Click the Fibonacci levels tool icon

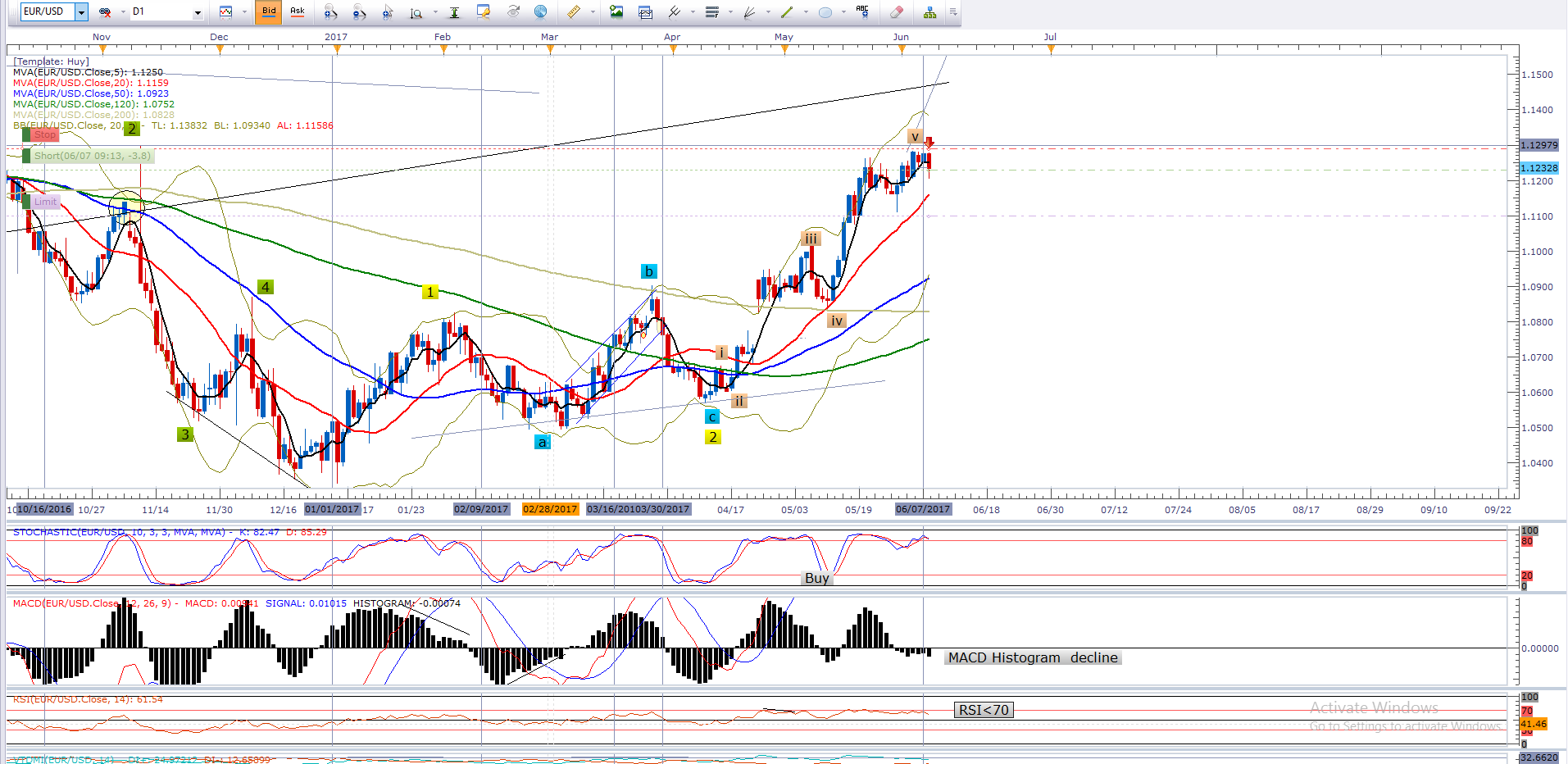pos(711,12)
